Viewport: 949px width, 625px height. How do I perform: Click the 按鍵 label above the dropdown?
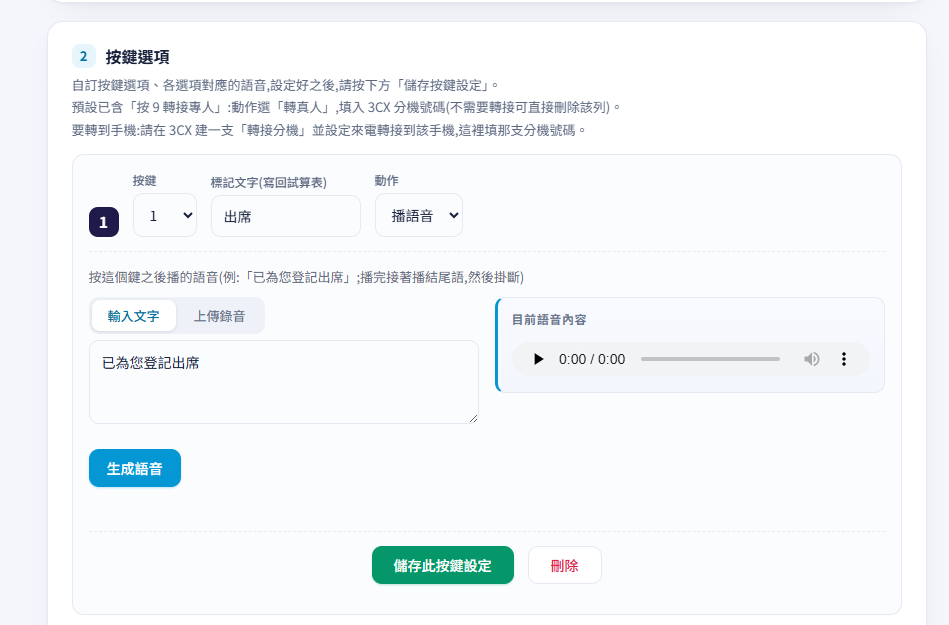[145, 180]
